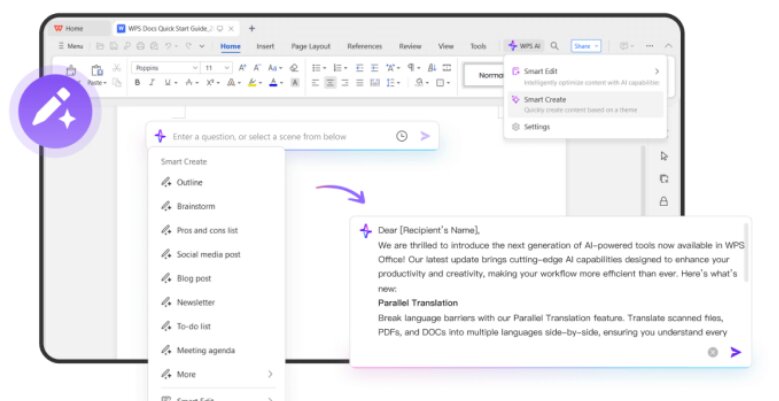Click the send arrow in AI prompt bar

[x=425, y=136]
